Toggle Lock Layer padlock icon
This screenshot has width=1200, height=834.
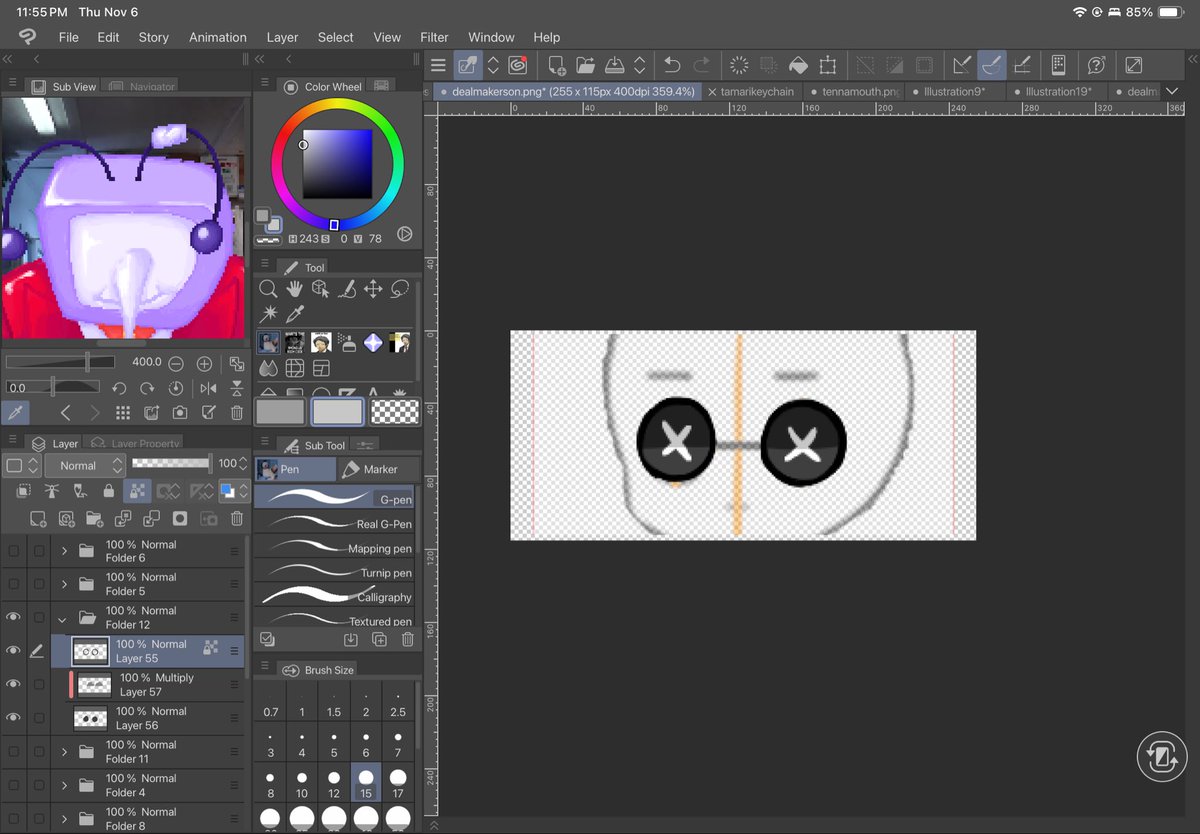click(x=107, y=491)
